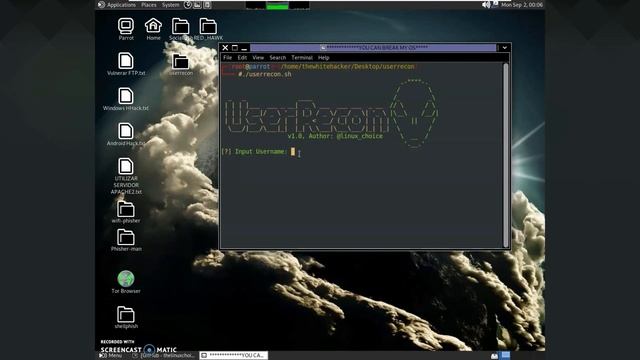The height and width of the screenshot is (360, 640).
Task: Open the Terminal menu in the menu bar
Action: click(x=302, y=58)
